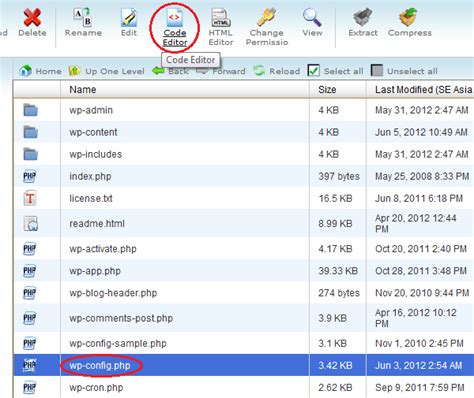Click the Back navigation button
Screen dimensions: 474x398
(170, 71)
